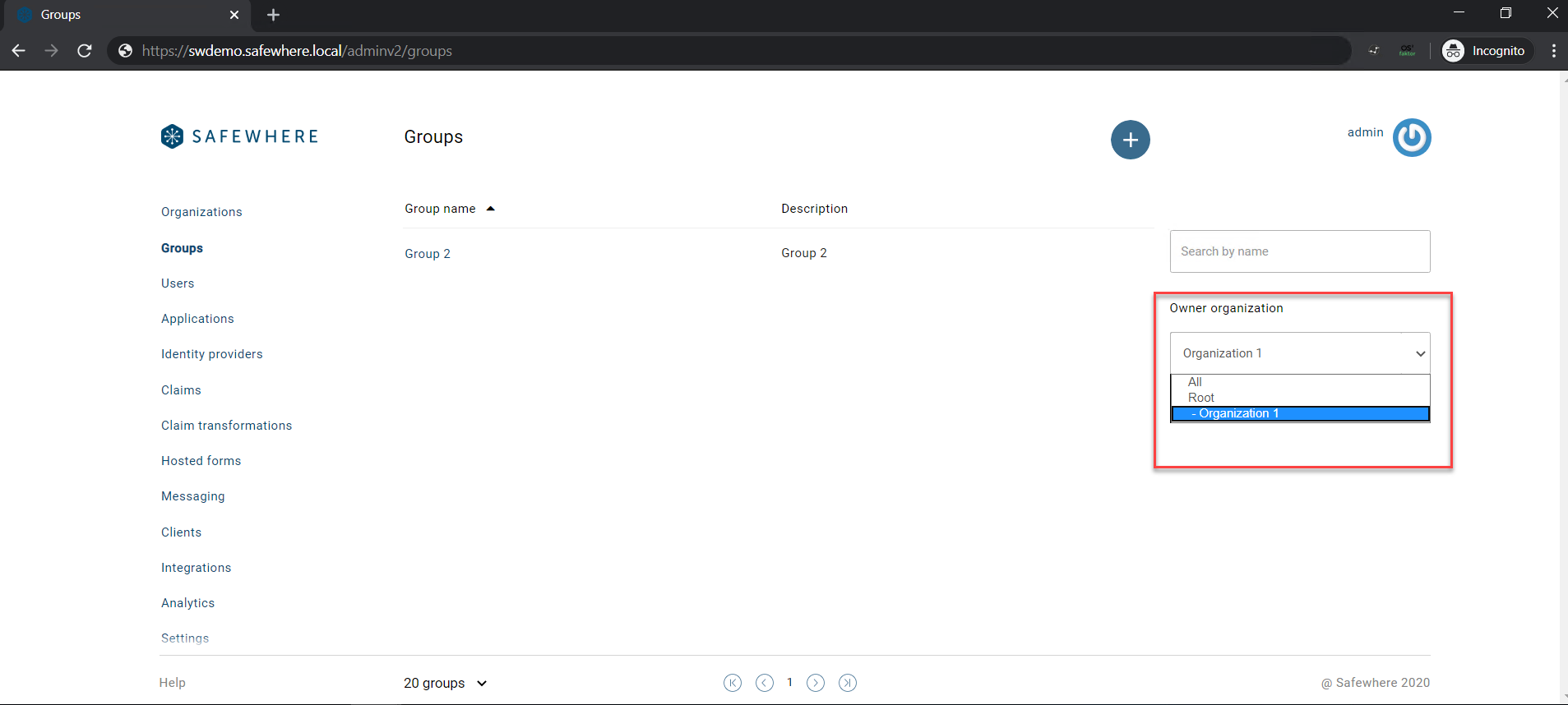The height and width of the screenshot is (705, 1568).
Task: Focus the Search by name field
Action: click(1299, 251)
